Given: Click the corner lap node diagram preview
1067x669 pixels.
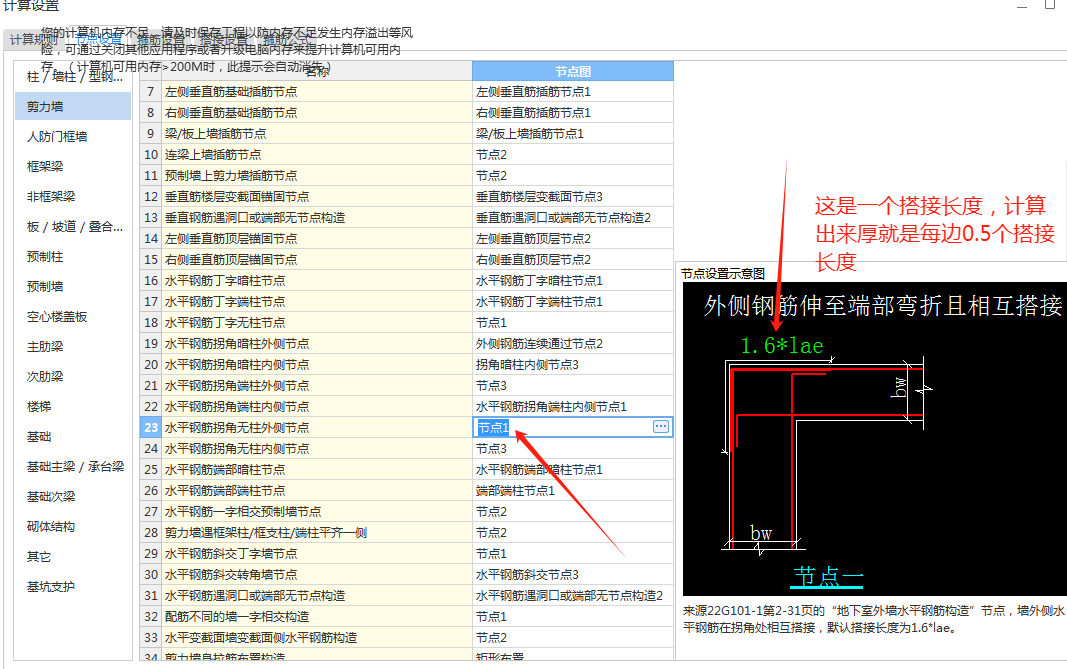Looking at the screenshot, I should 874,439.
